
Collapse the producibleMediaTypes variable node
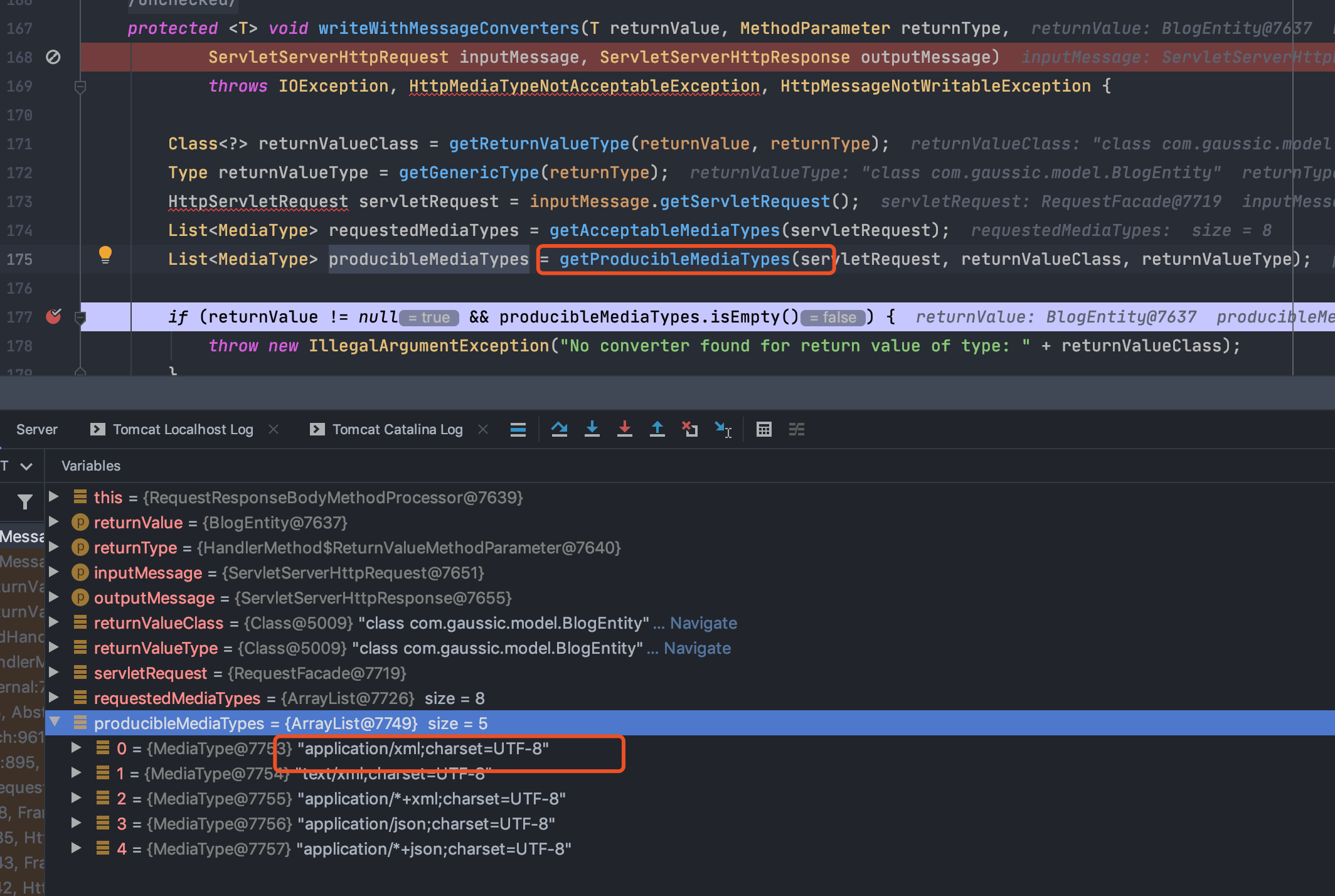click(55, 722)
